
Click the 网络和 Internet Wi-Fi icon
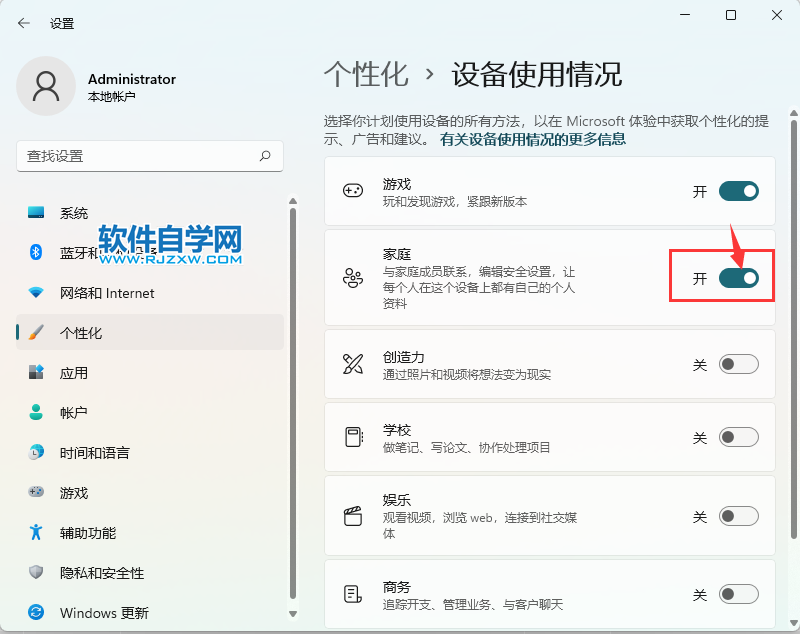(36, 293)
